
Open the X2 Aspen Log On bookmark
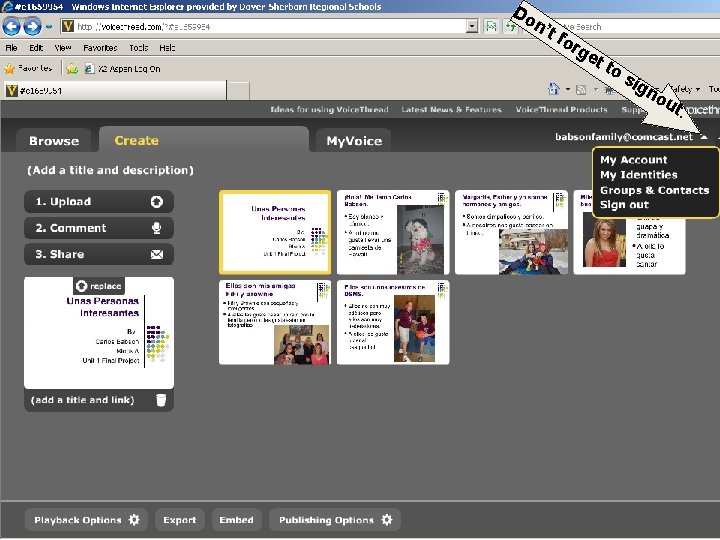coord(123,69)
